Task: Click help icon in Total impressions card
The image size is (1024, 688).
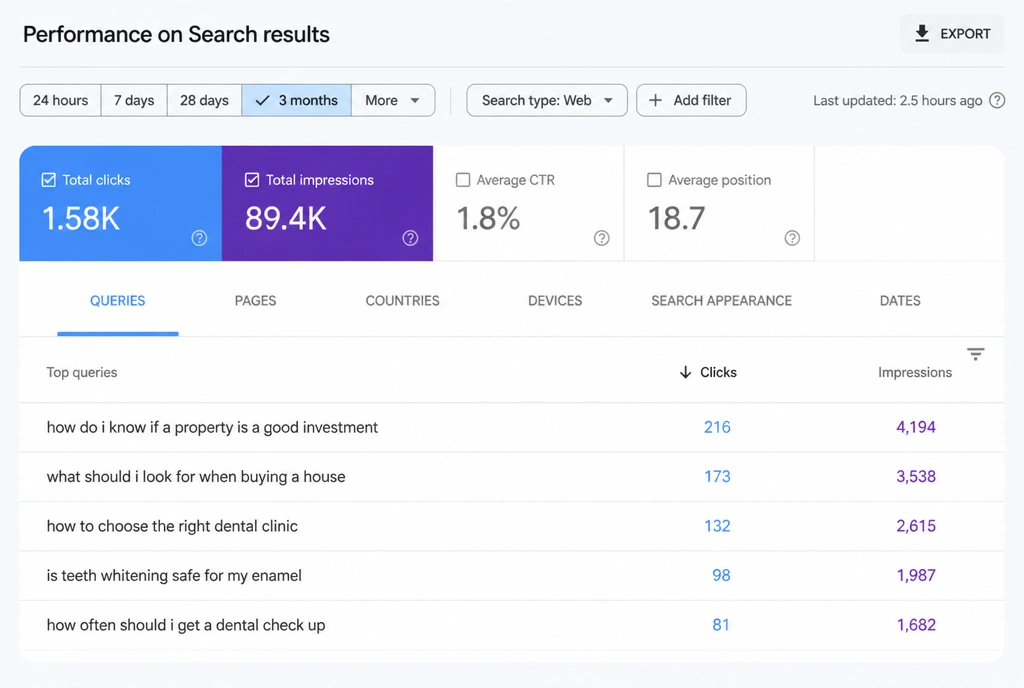Action: tap(410, 238)
